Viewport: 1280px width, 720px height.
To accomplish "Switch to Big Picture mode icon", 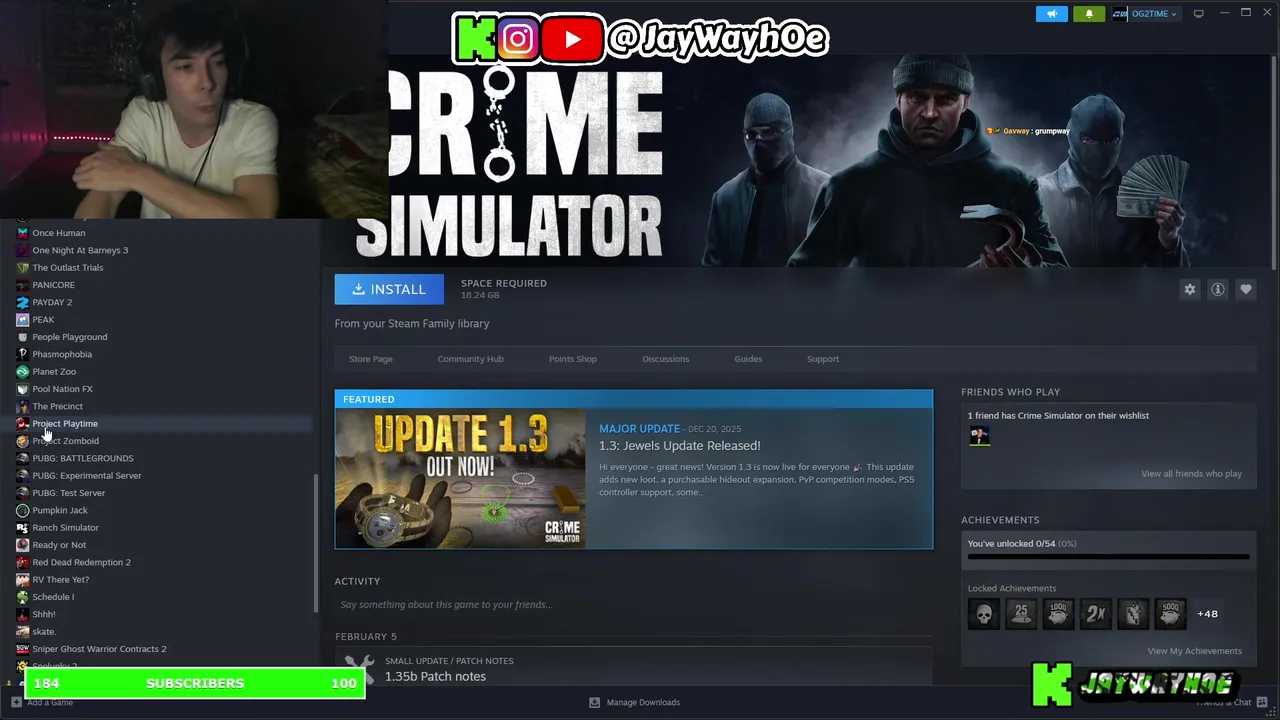I will pyautogui.click(x=1199, y=14).
